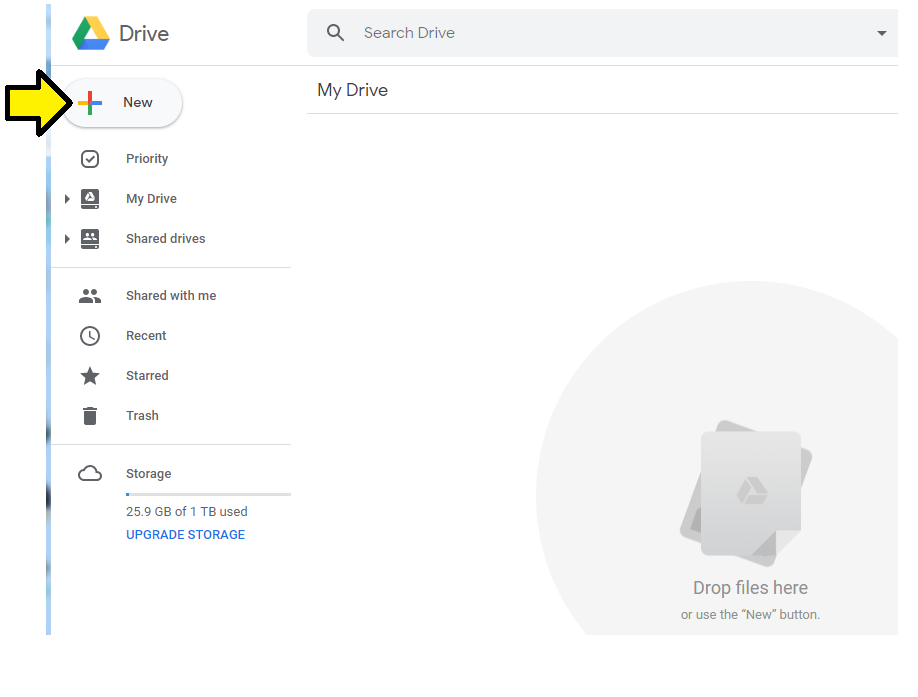918x697 pixels.
Task: Click the Google Drive logo icon
Action: [x=91, y=33]
